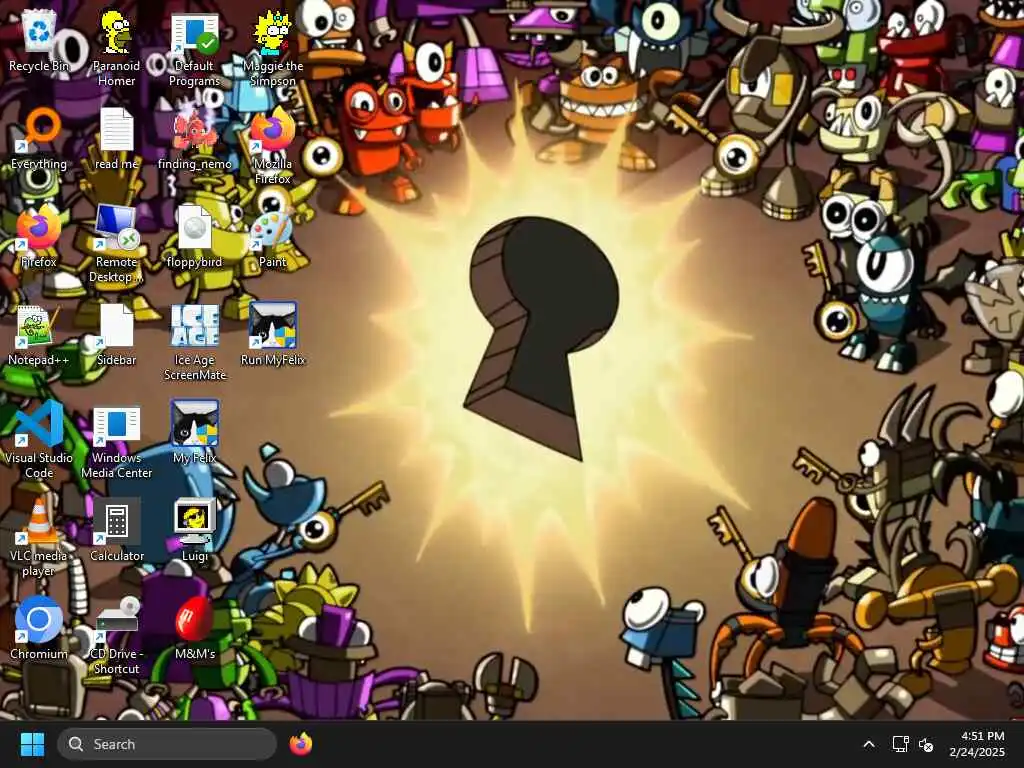
Task: Select the My Felix icon
Action: point(195,432)
